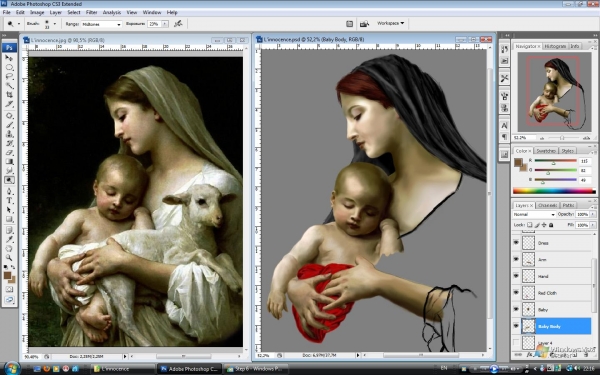Select the Type tool
Screen dimensions: 600x375
9,201
